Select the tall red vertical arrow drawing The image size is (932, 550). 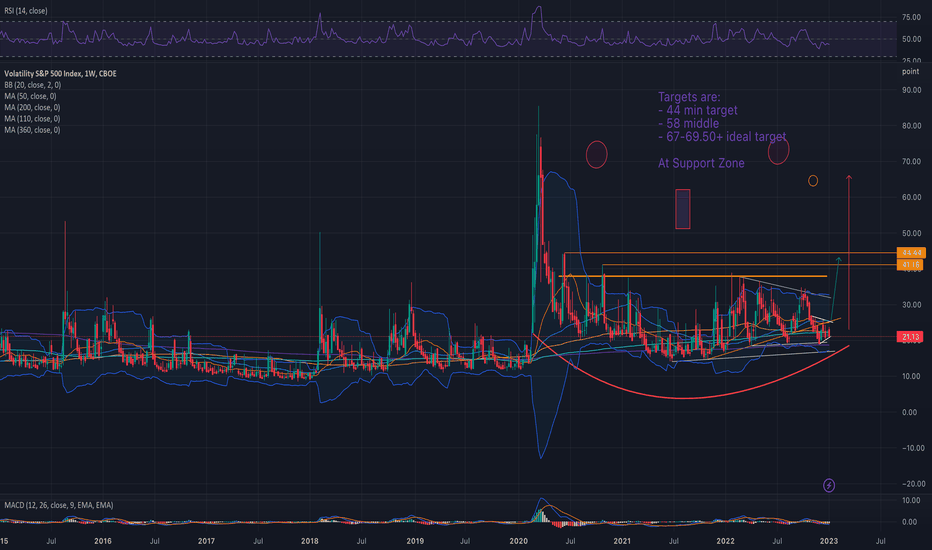pos(849,252)
